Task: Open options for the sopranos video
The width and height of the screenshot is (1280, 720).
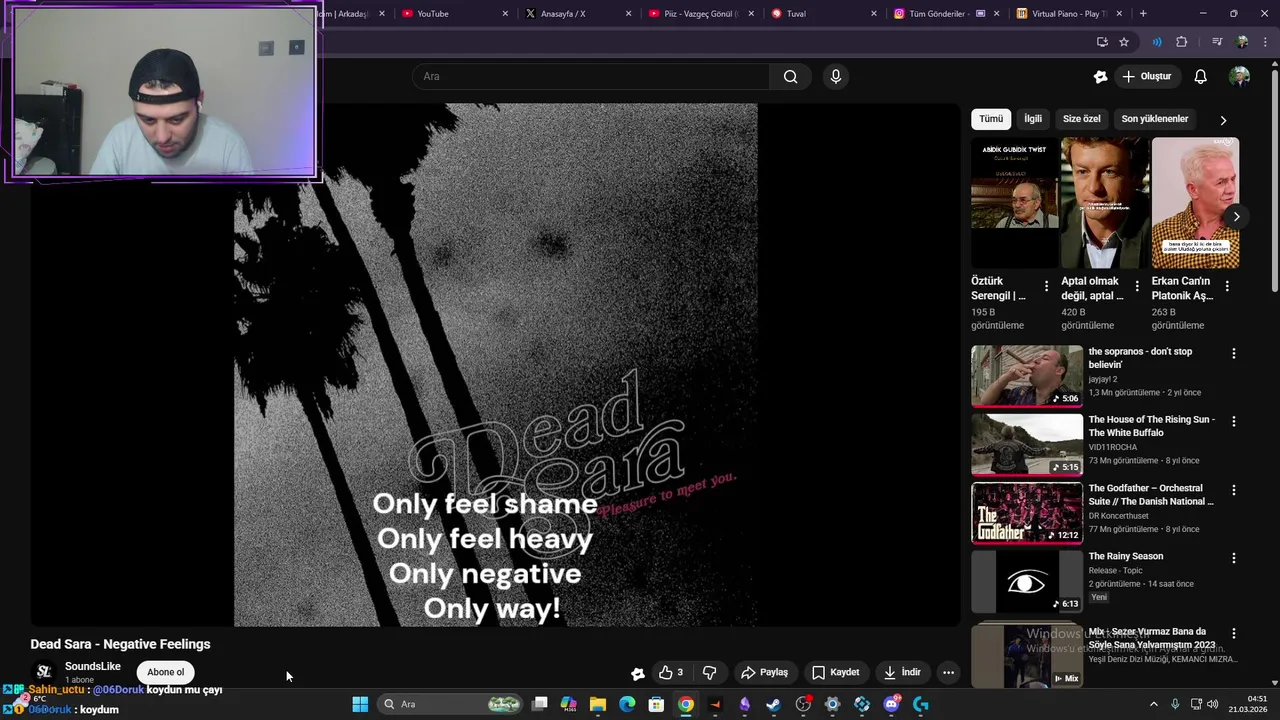Action: pos(1233,353)
